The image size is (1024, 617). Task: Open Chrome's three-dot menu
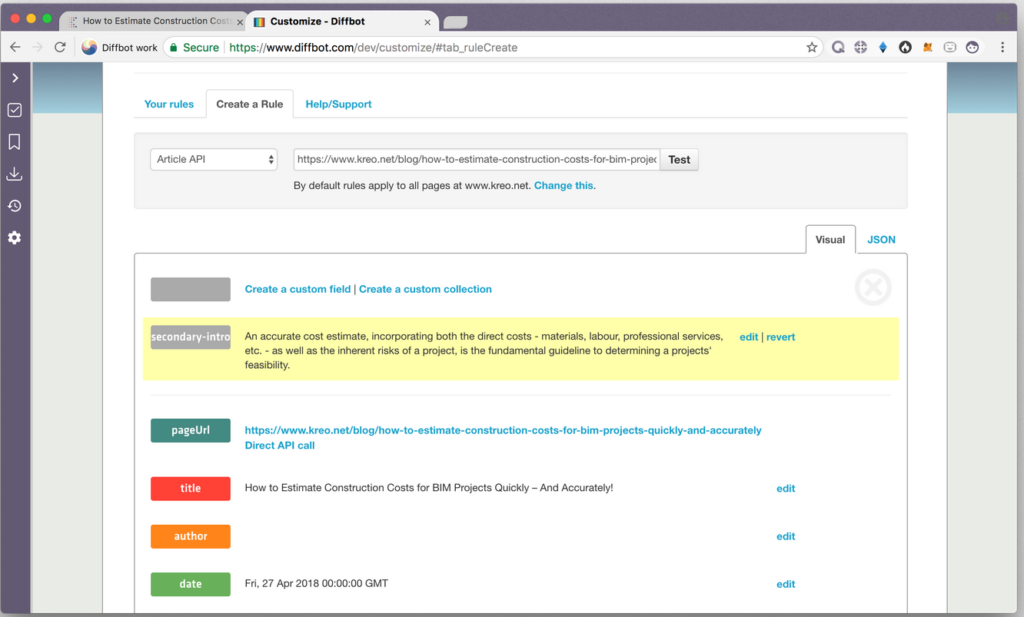(x=1003, y=46)
